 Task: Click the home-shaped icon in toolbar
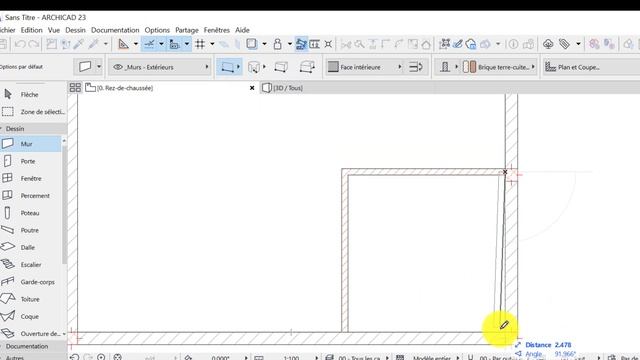pyautogui.click(x=426, y=44)
